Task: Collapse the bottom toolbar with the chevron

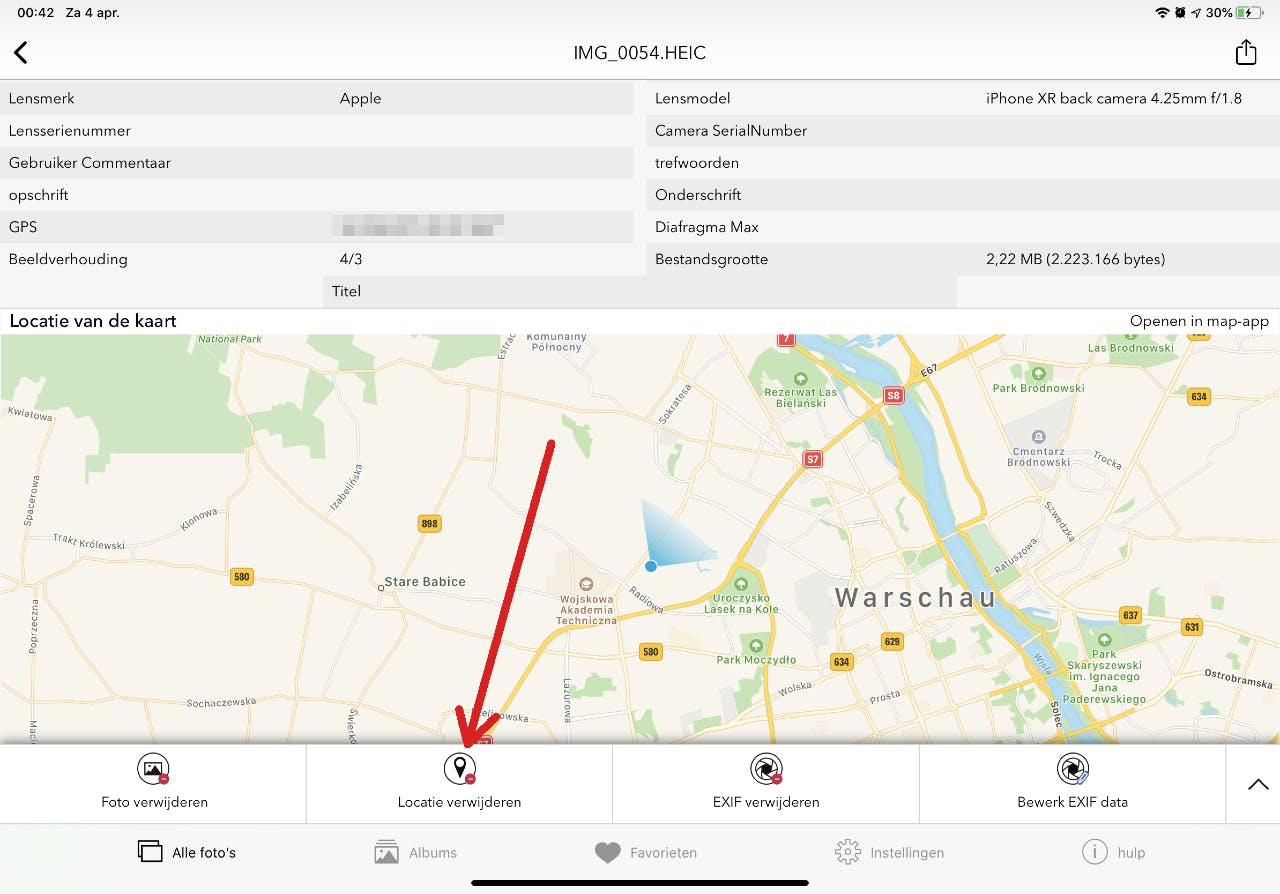Action: click(x=1258, y=784)
